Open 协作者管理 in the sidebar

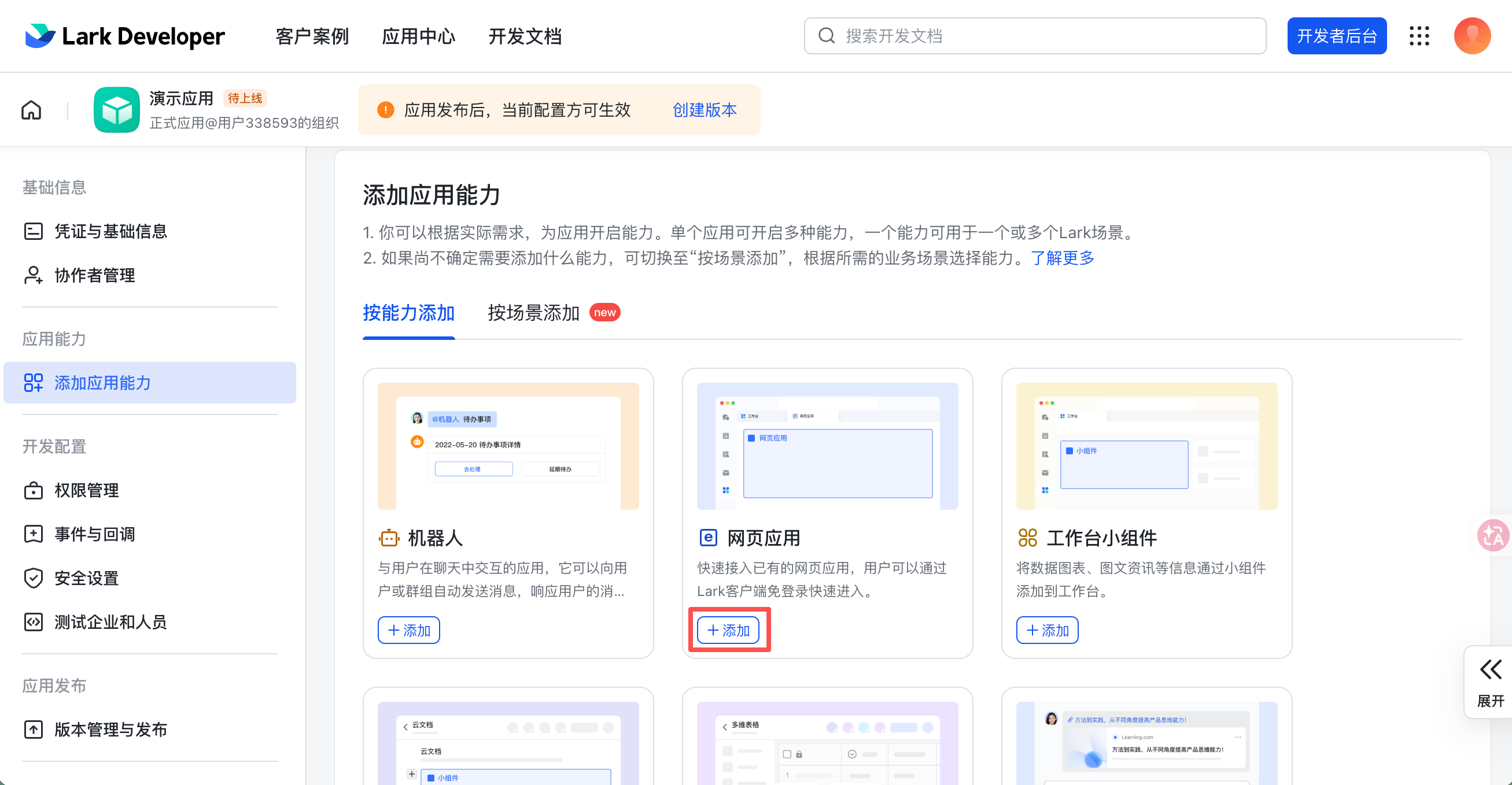pos(94,275)
